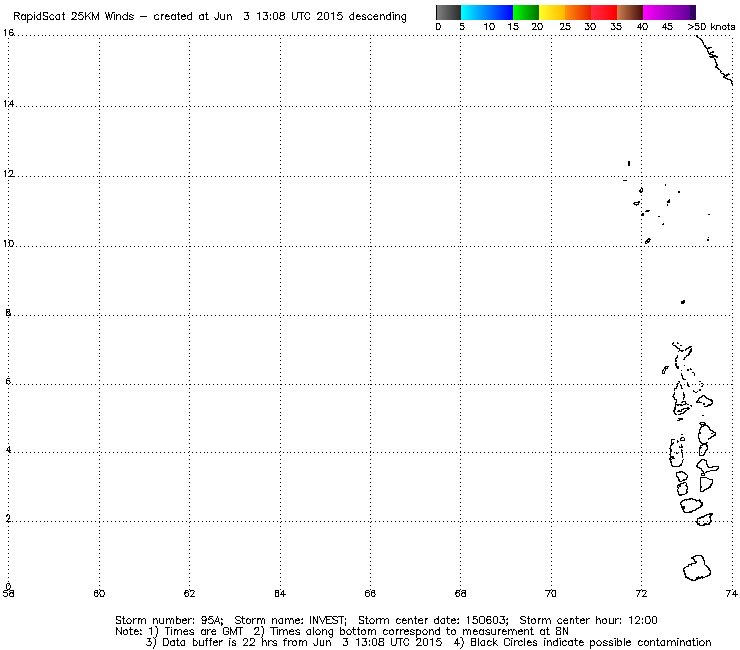Click the yellow 20-25 knots color band
740x650 pixels.
coord(552,12)
